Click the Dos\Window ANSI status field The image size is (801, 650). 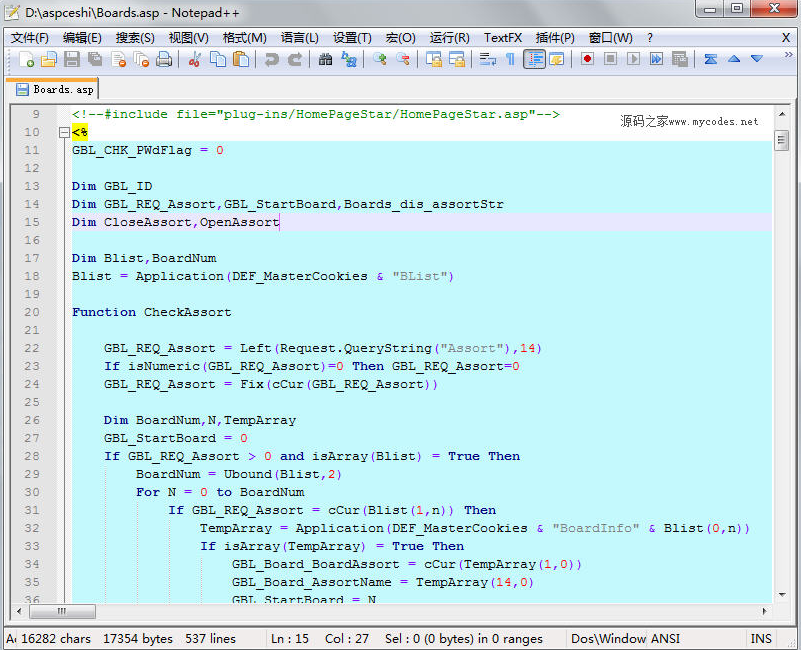click(626, 638)
